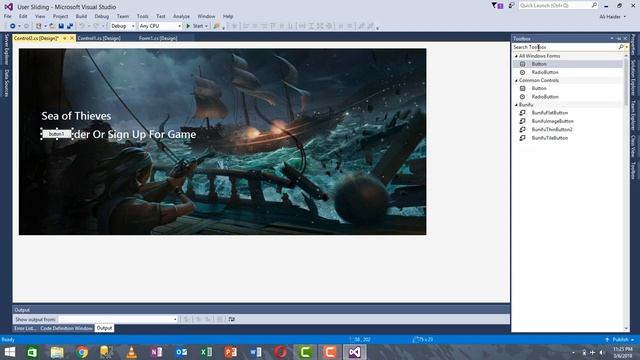The image size is (640, 360).
Task: Open the View menu
Action: point(40,16)
